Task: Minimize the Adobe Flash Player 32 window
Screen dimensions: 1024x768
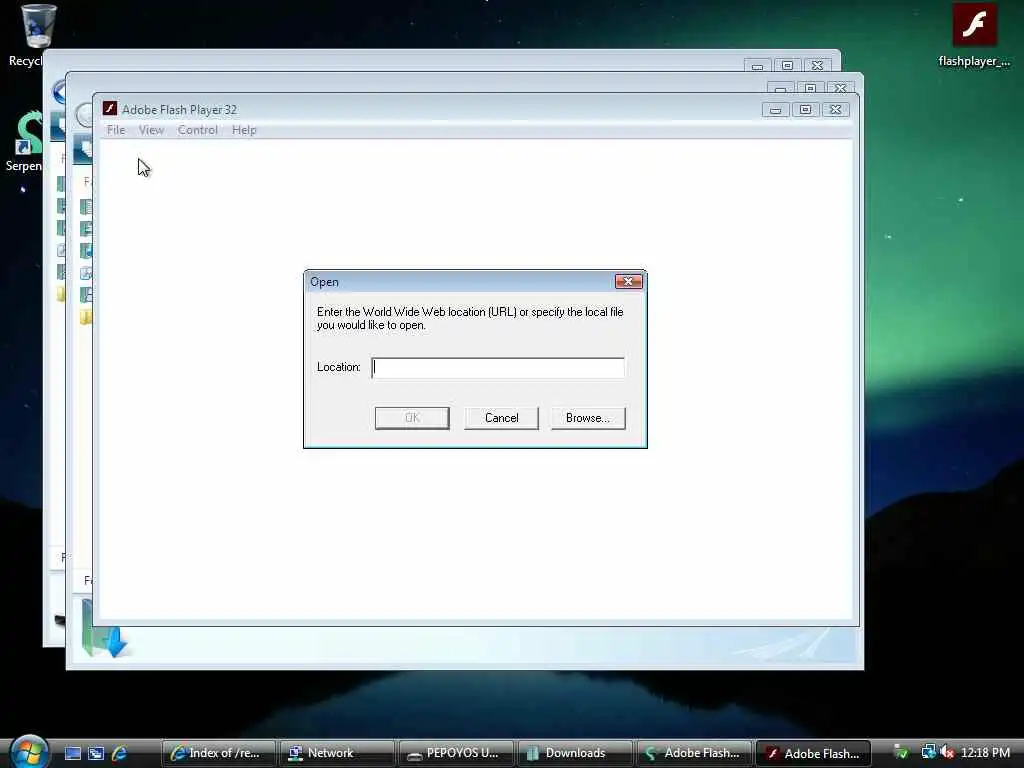Action: click(x=775, y=110)
